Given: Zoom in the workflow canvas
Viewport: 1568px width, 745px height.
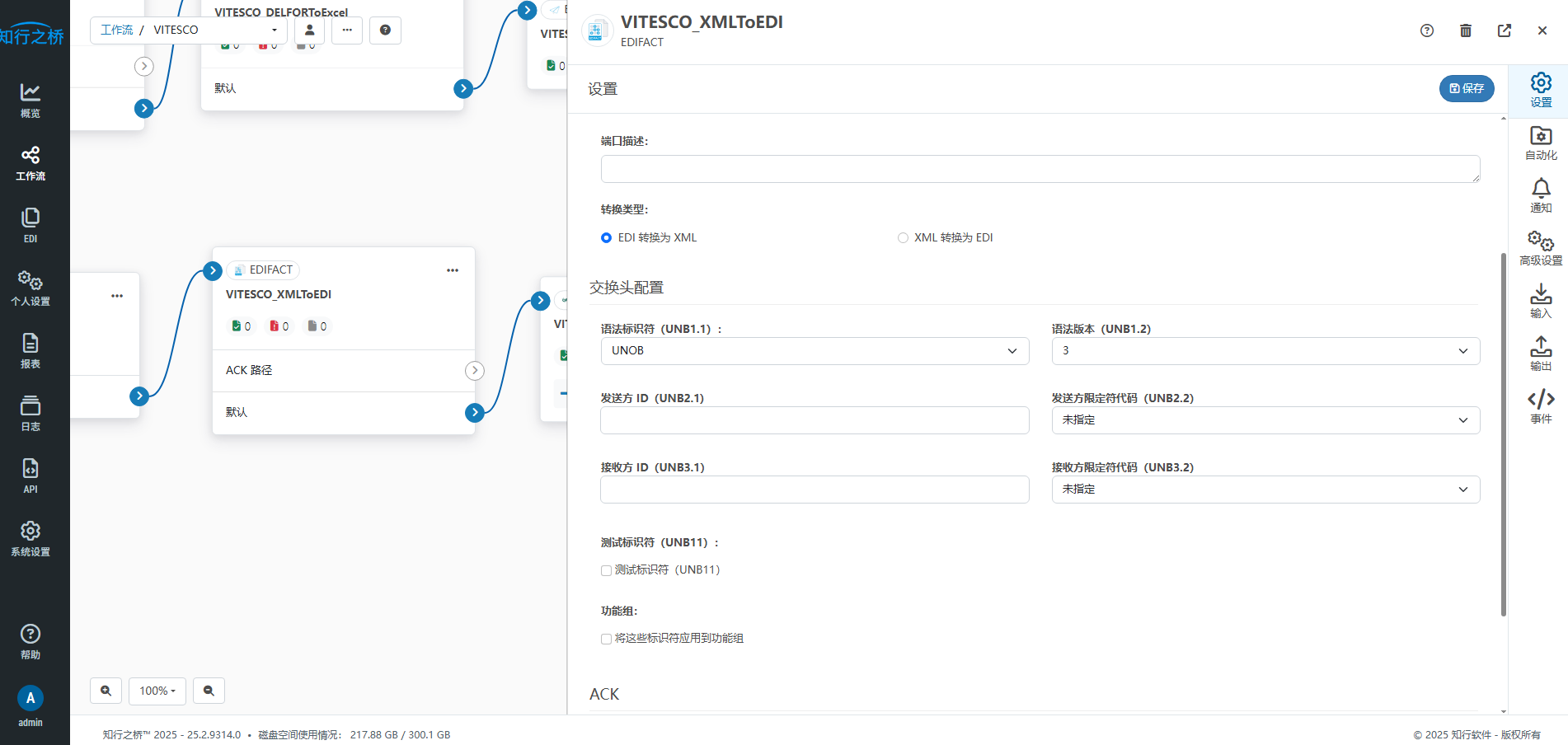Looking at the screenshot, I should tap(106, 691).
